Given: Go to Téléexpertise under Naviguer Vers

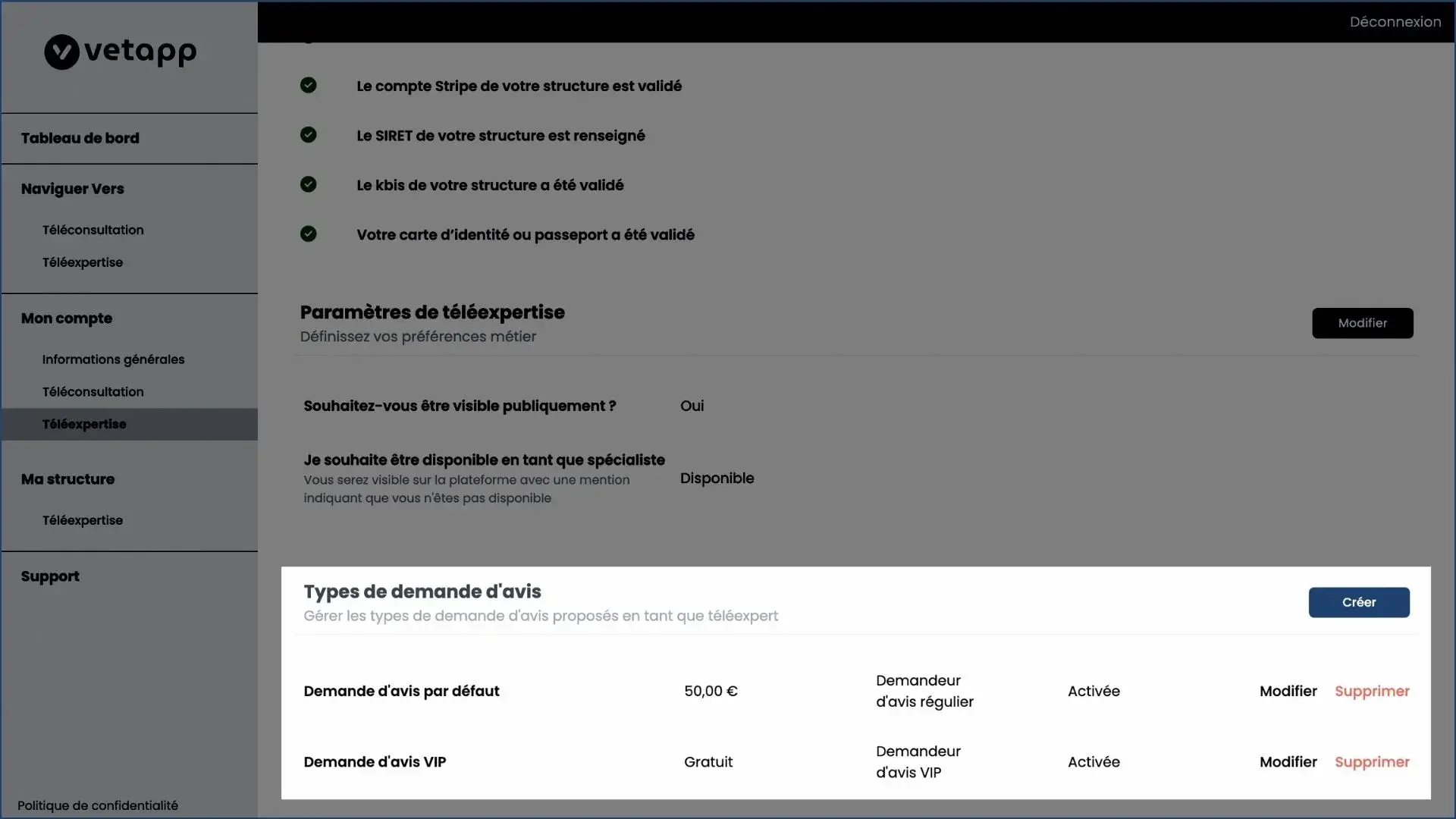Looking at the screenshot, I should (x=82, y=262).
